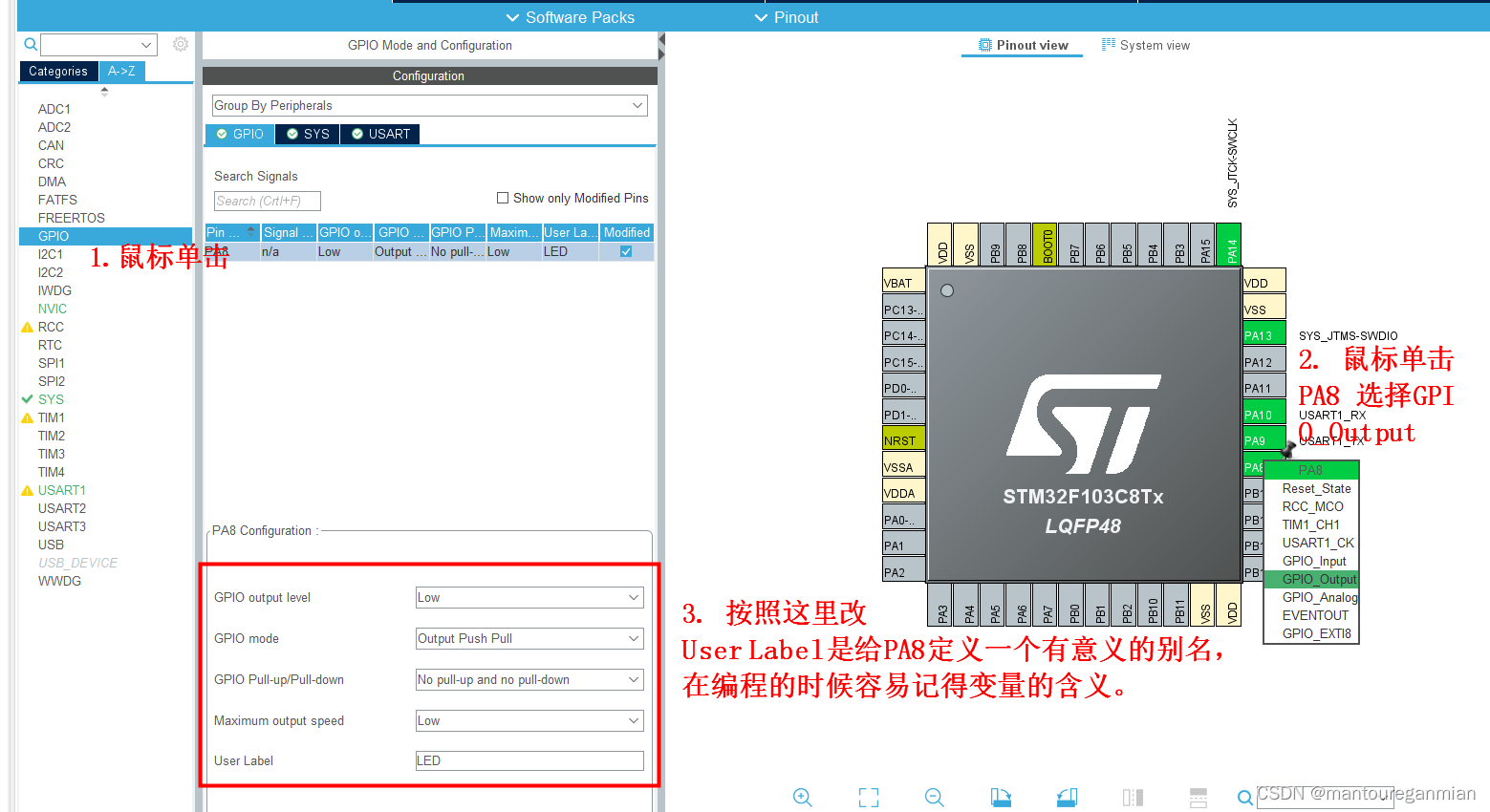Open the settings gear in categories panel
Image resolution: width=1490 pixels, height=812 pixels.
point(181,44)
